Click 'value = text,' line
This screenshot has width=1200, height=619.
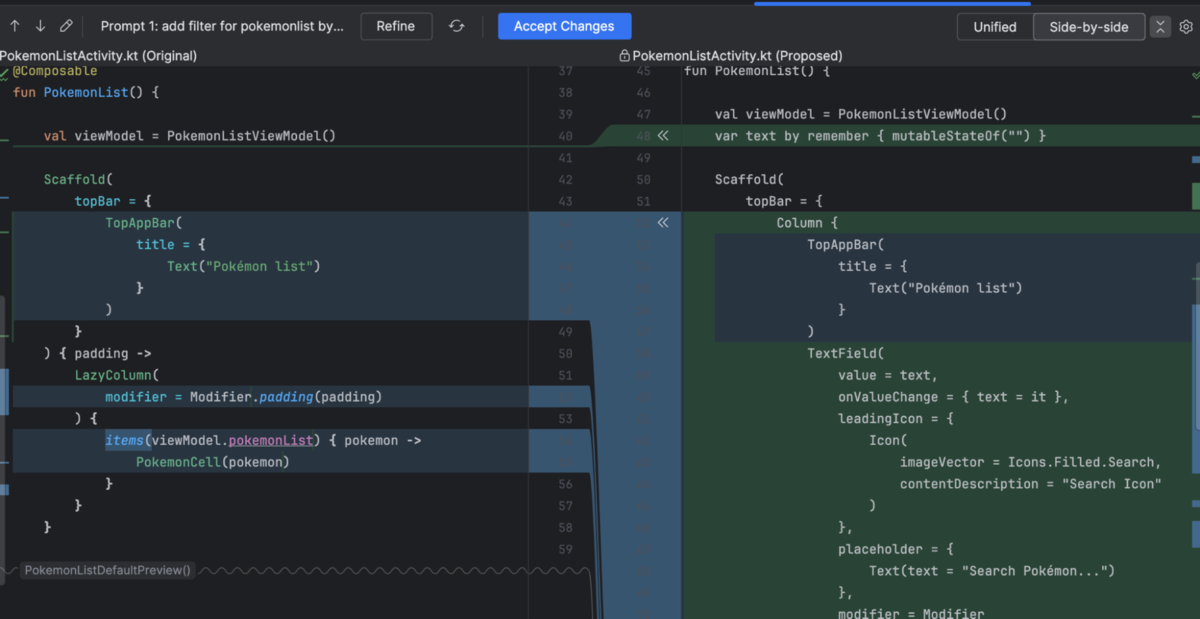(x=888, y=375)
